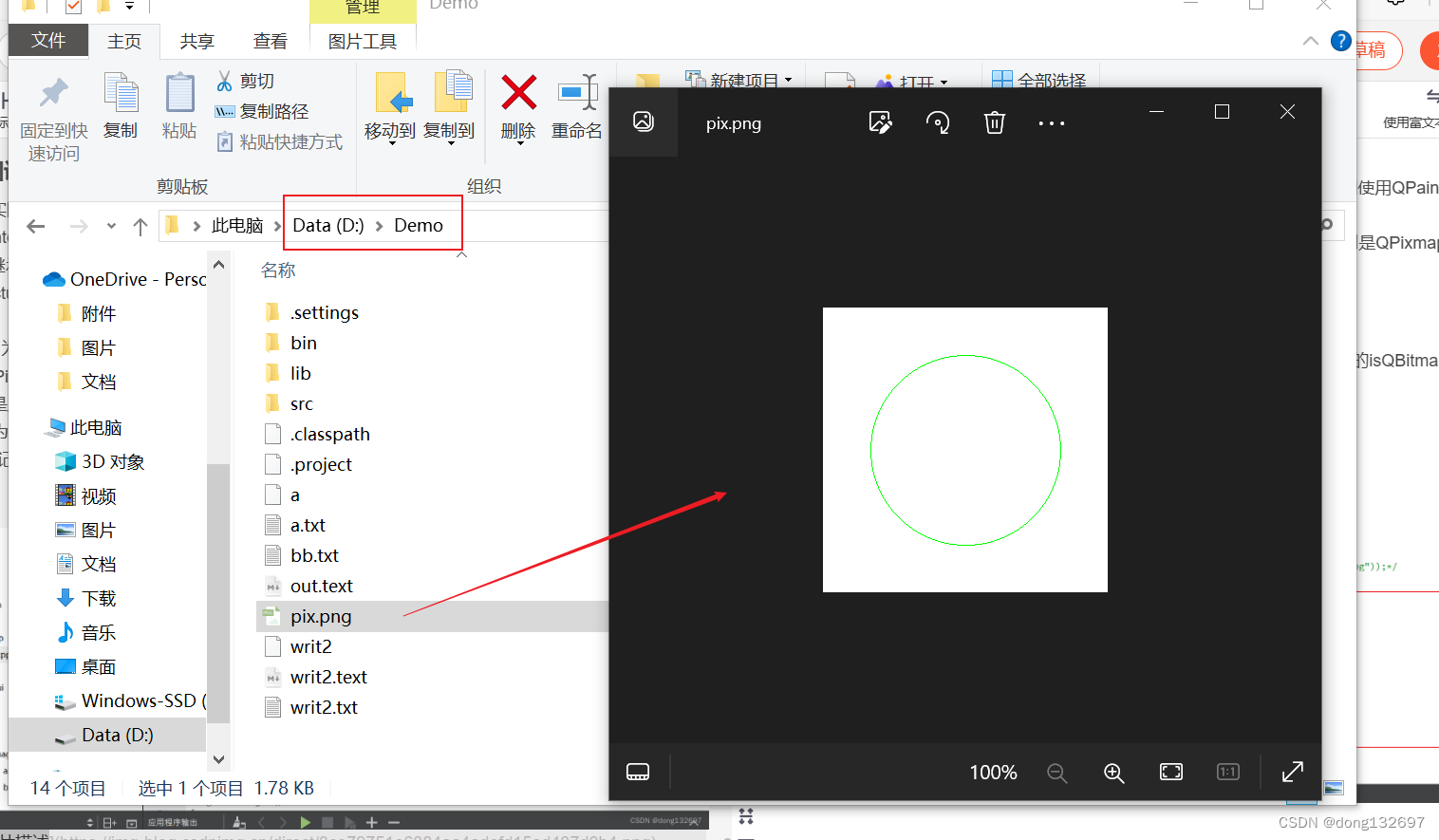Click the Photos app home icon
1439x840 pixels.
[x=644, y=121]
